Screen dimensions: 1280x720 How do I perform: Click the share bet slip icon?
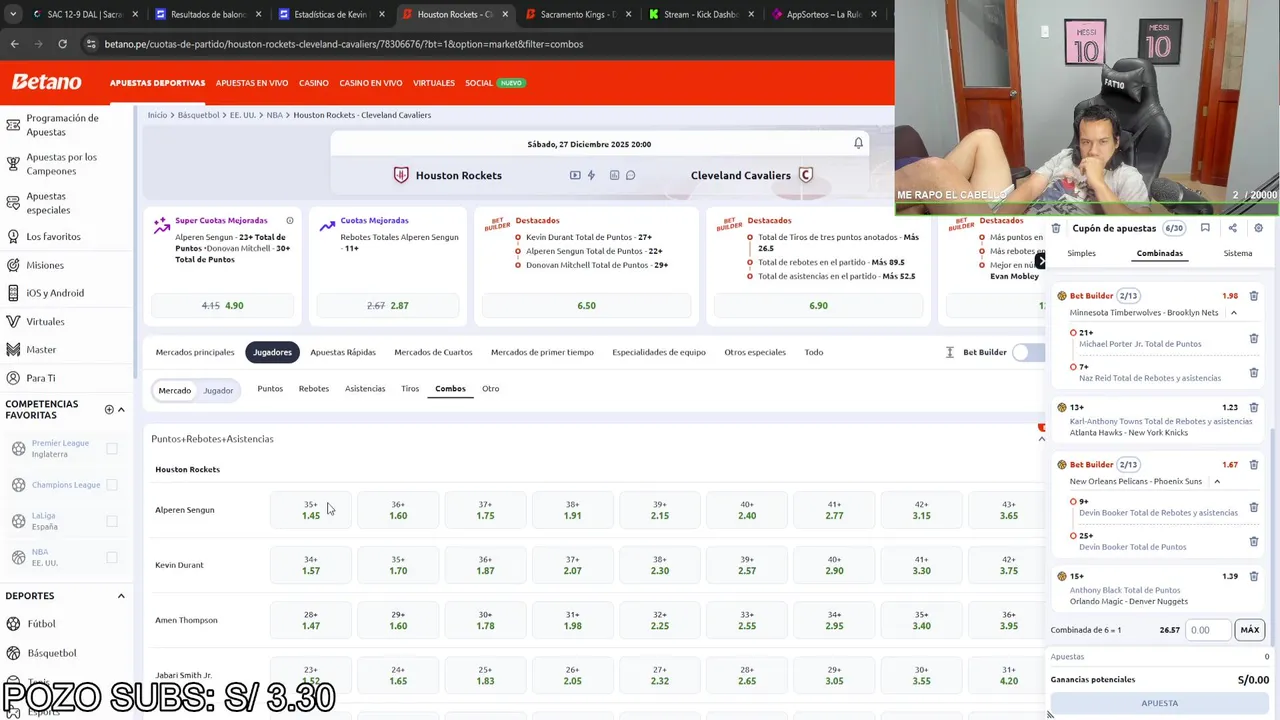[1232, 228]
